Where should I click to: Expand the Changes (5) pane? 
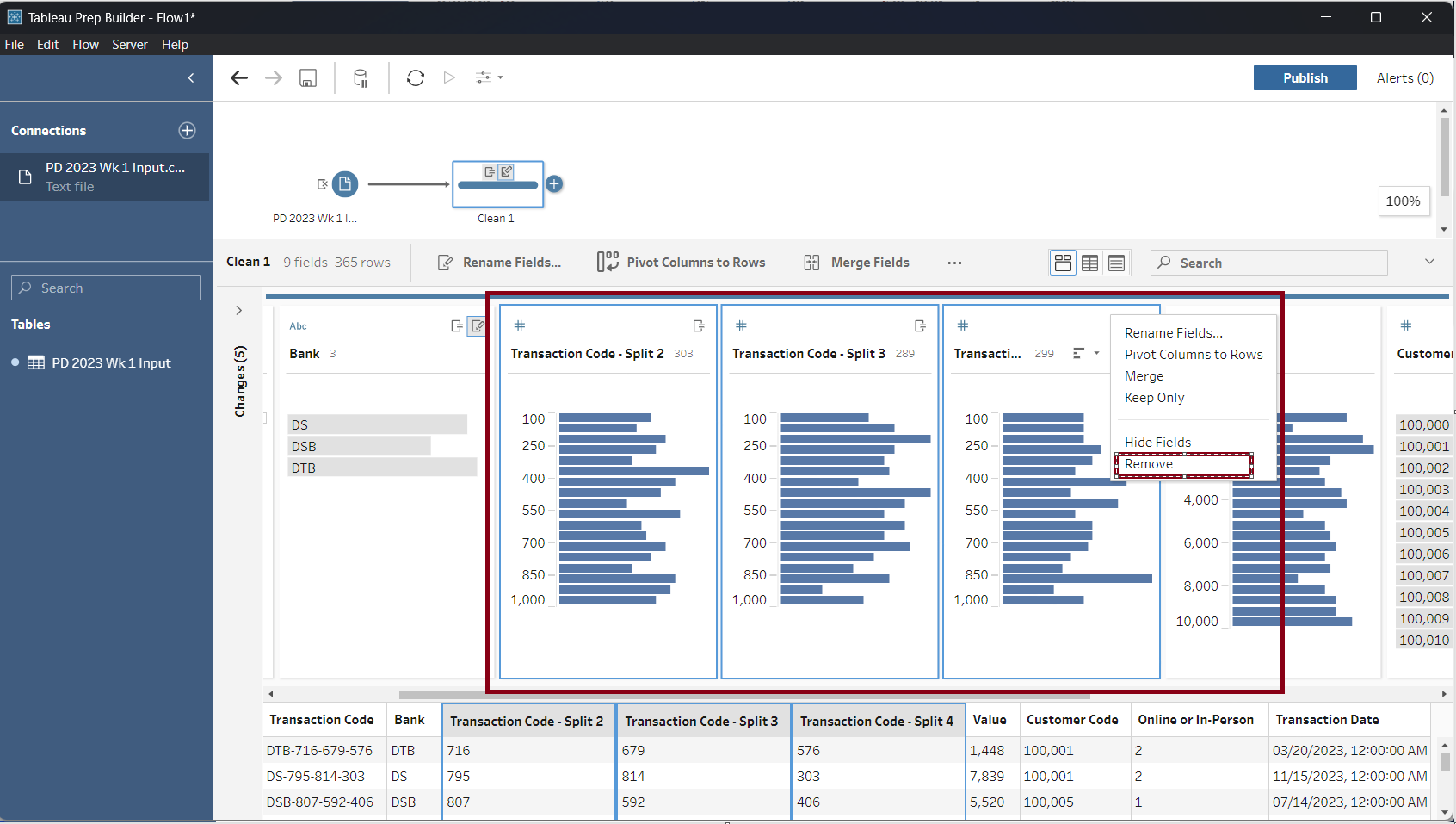click(x=239, y=311)
